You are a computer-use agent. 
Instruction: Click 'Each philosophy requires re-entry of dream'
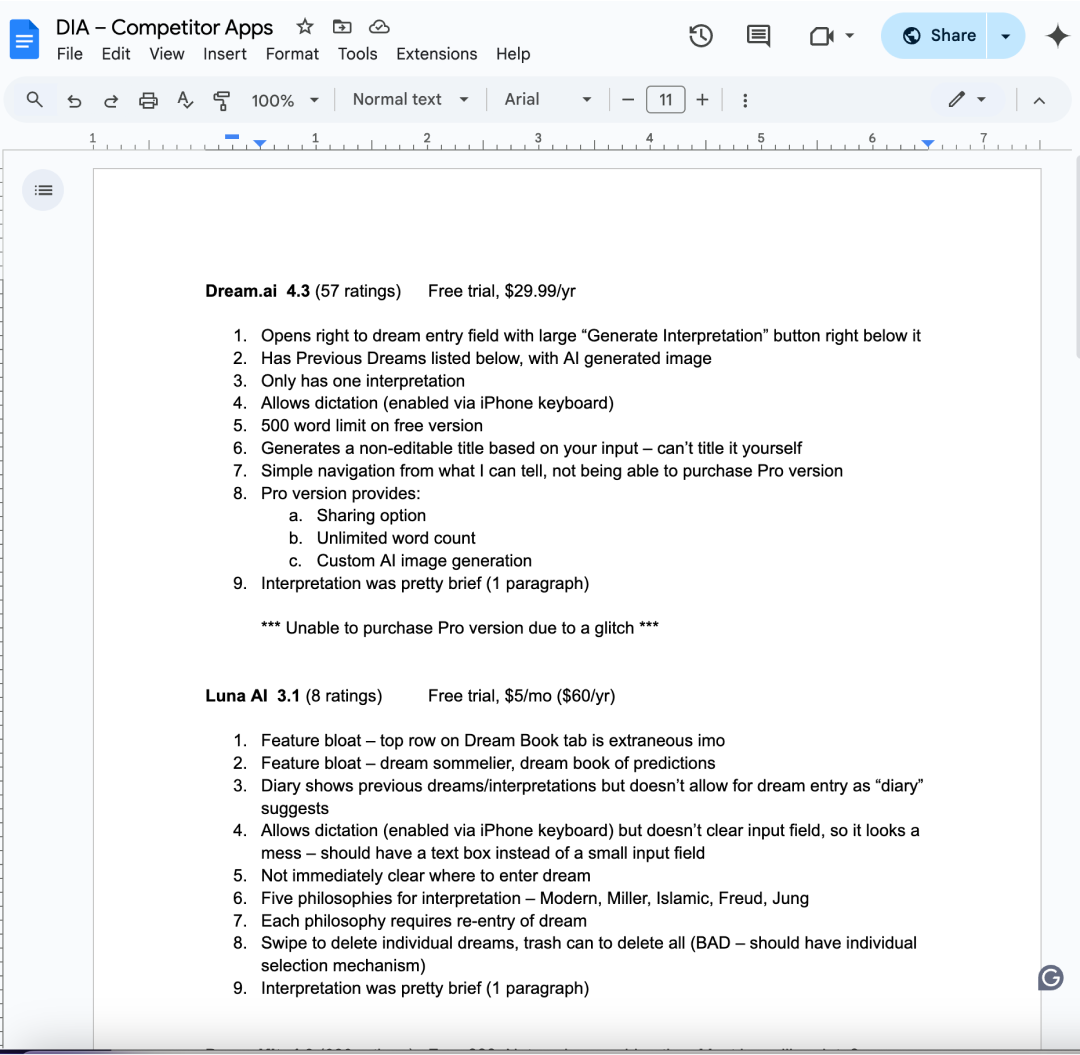[424, 921]
